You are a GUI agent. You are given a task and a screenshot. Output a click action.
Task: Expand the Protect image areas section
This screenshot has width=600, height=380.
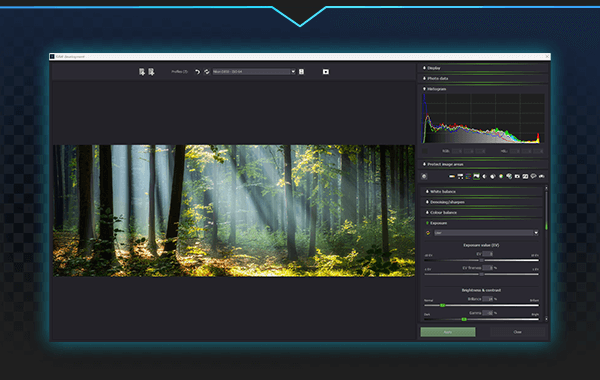[484, 164]
